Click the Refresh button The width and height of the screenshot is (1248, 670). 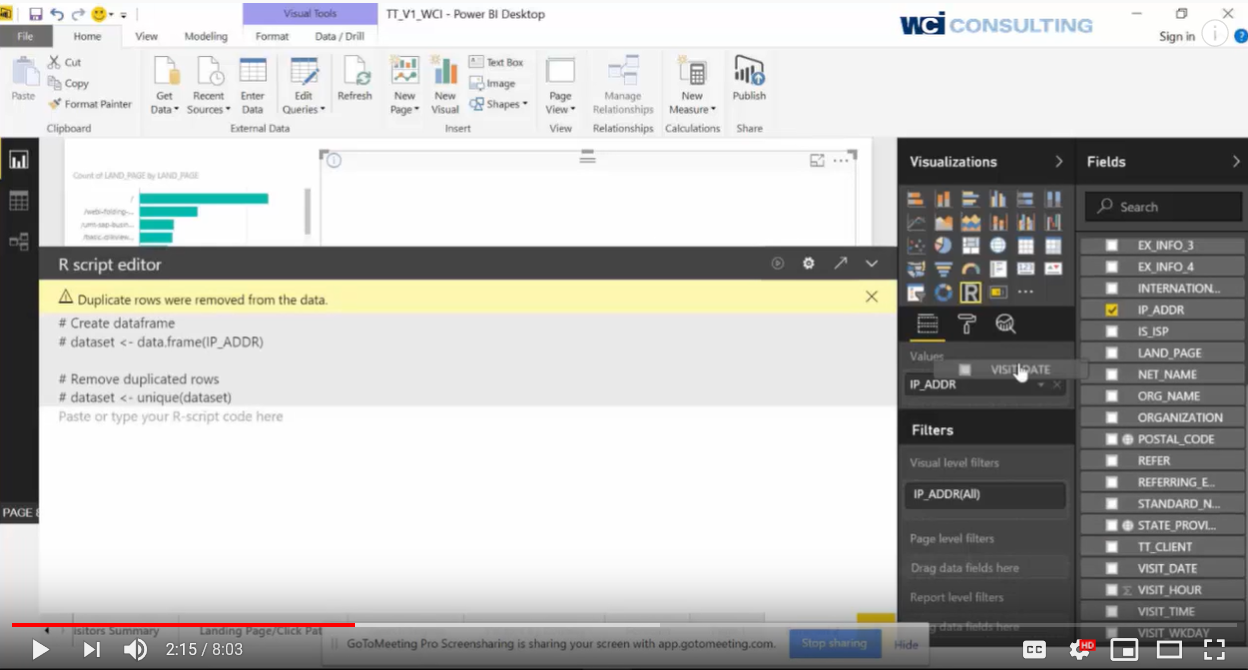(x=355, y=79)
